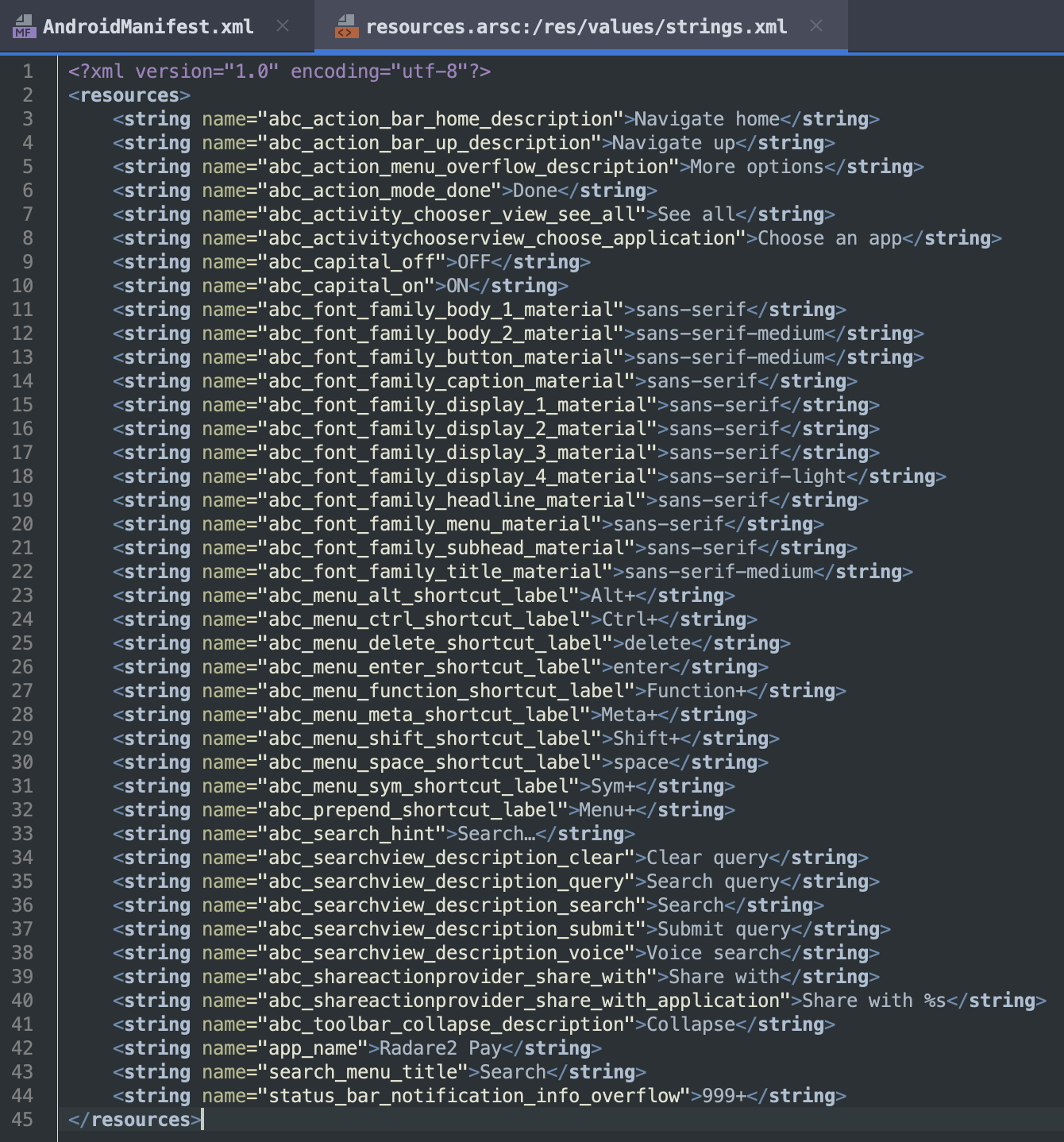Click line number 1 in the gutter
This screenshot has width=1064, height=1142.
coord(28,71)
